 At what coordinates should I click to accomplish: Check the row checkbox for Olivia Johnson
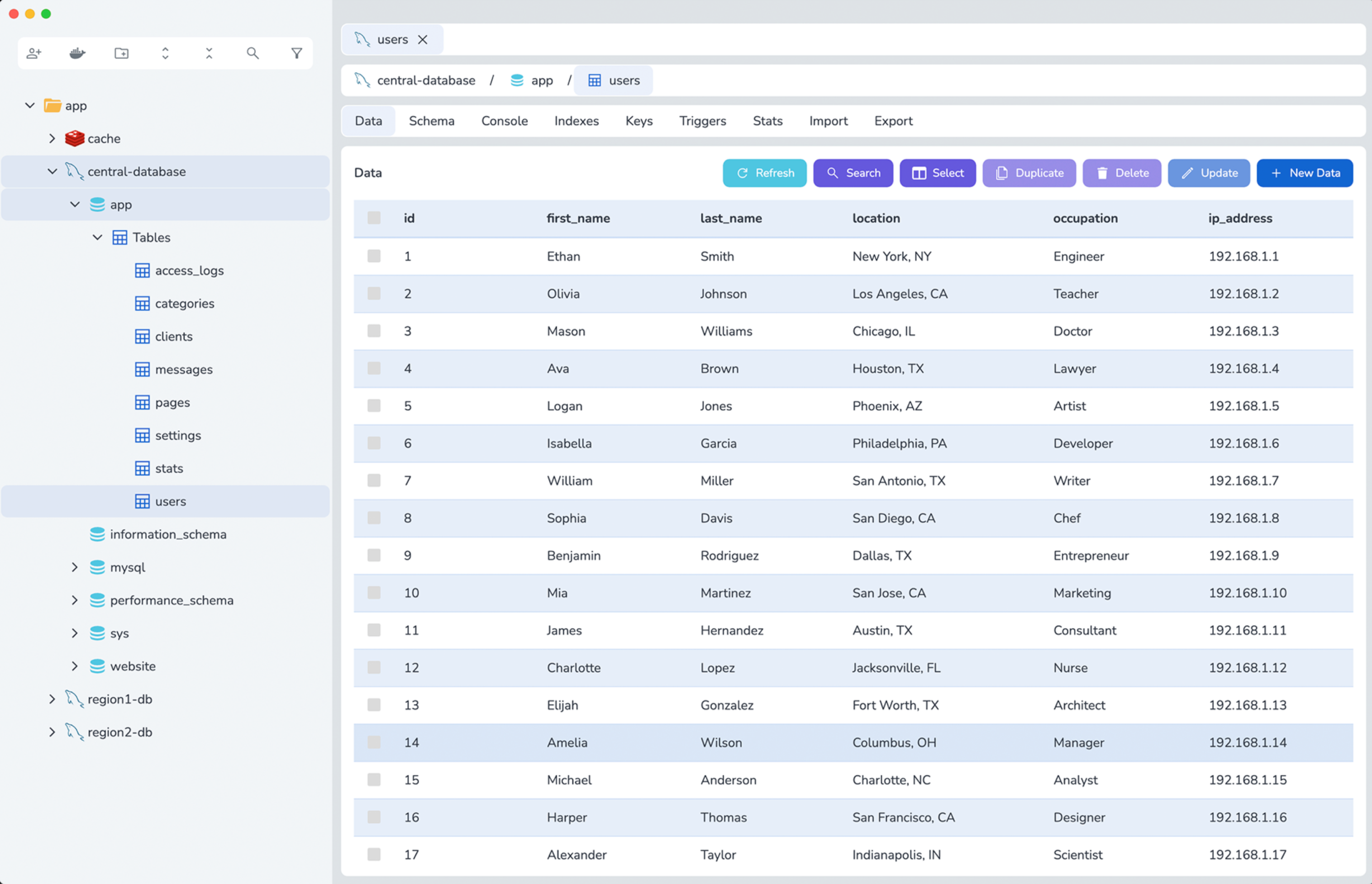(x=374, y=293)
